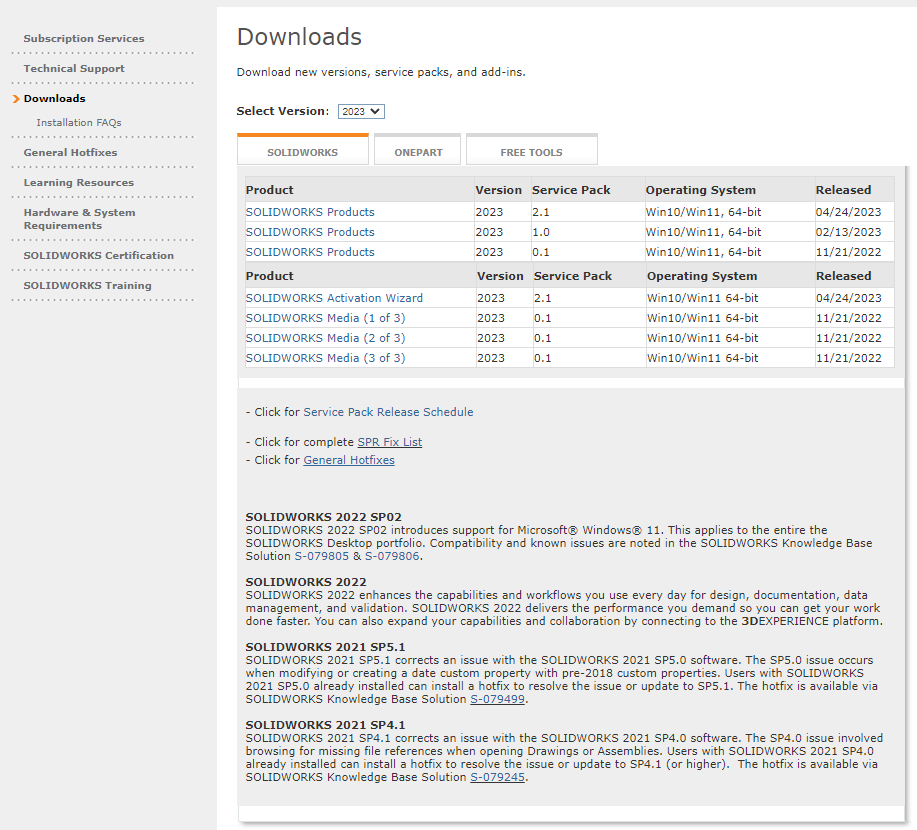Go to Learning Resources in the sidebar
The image size is (917, 830).
(78, 183)
